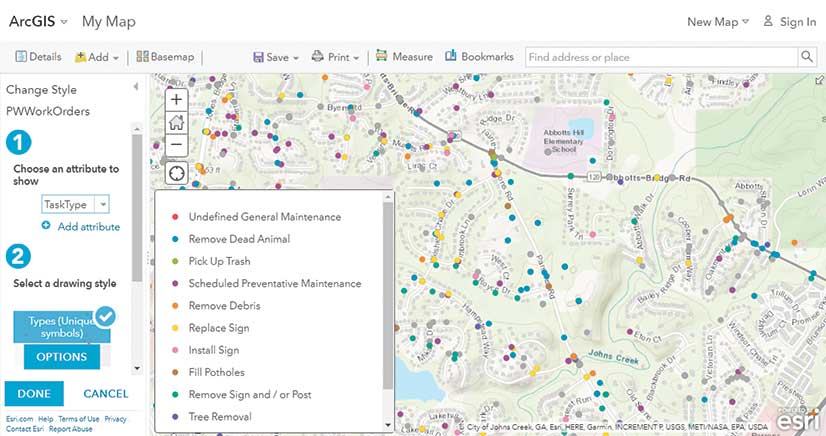This screenshot has height=436, width=826.
Task: Select the Types (Unique symbols) drawing style
Action: (x=62, y=327)
